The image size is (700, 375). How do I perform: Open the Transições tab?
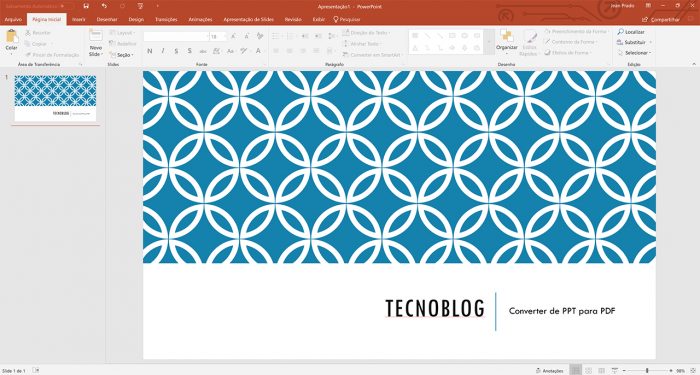[166, 20]
